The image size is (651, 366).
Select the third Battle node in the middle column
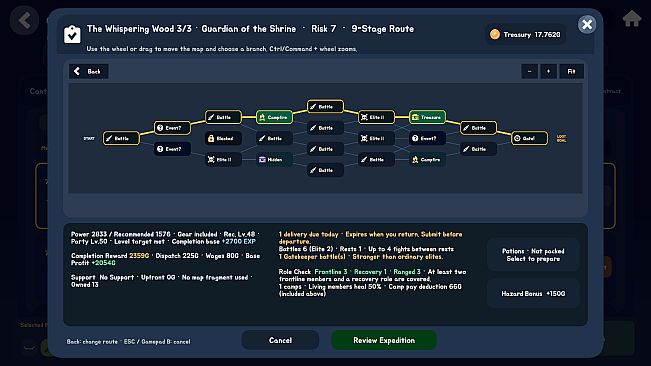[x=326, y=149]
